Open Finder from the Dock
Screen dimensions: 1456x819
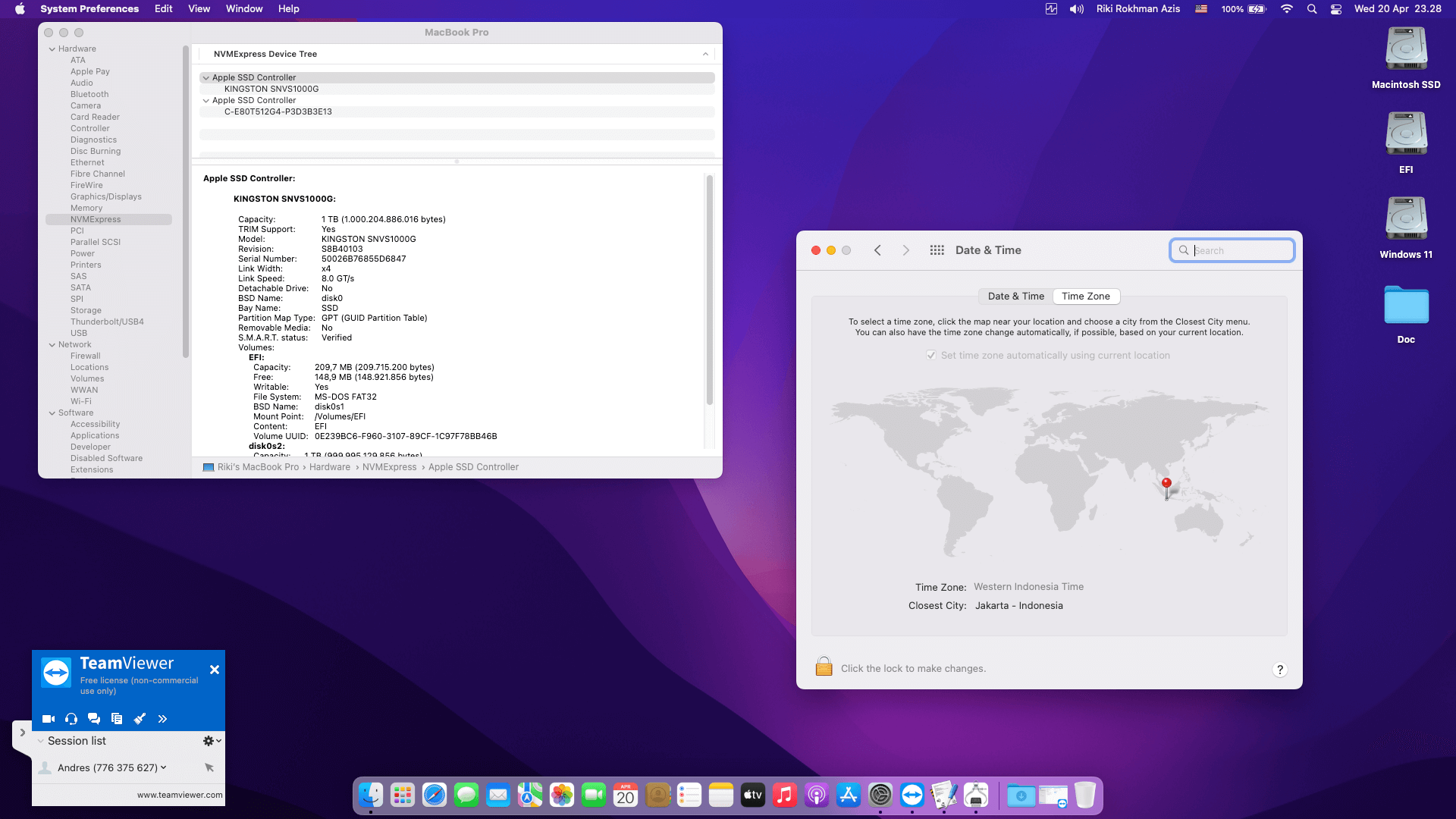click(371, 795)
